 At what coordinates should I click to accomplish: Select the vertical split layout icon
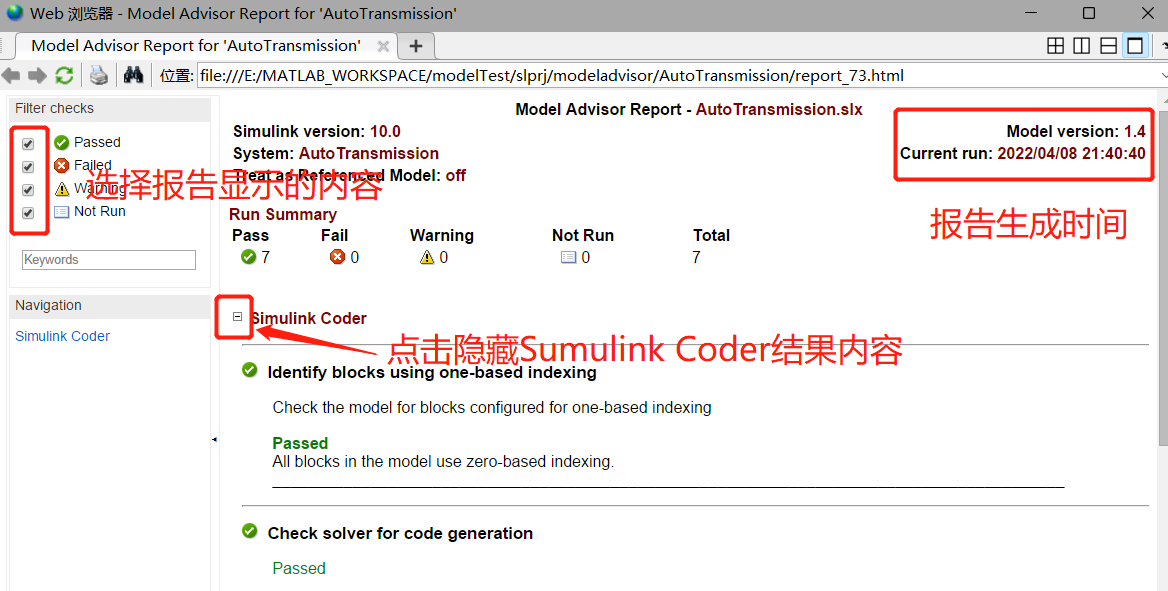[x=1081, y=45]
